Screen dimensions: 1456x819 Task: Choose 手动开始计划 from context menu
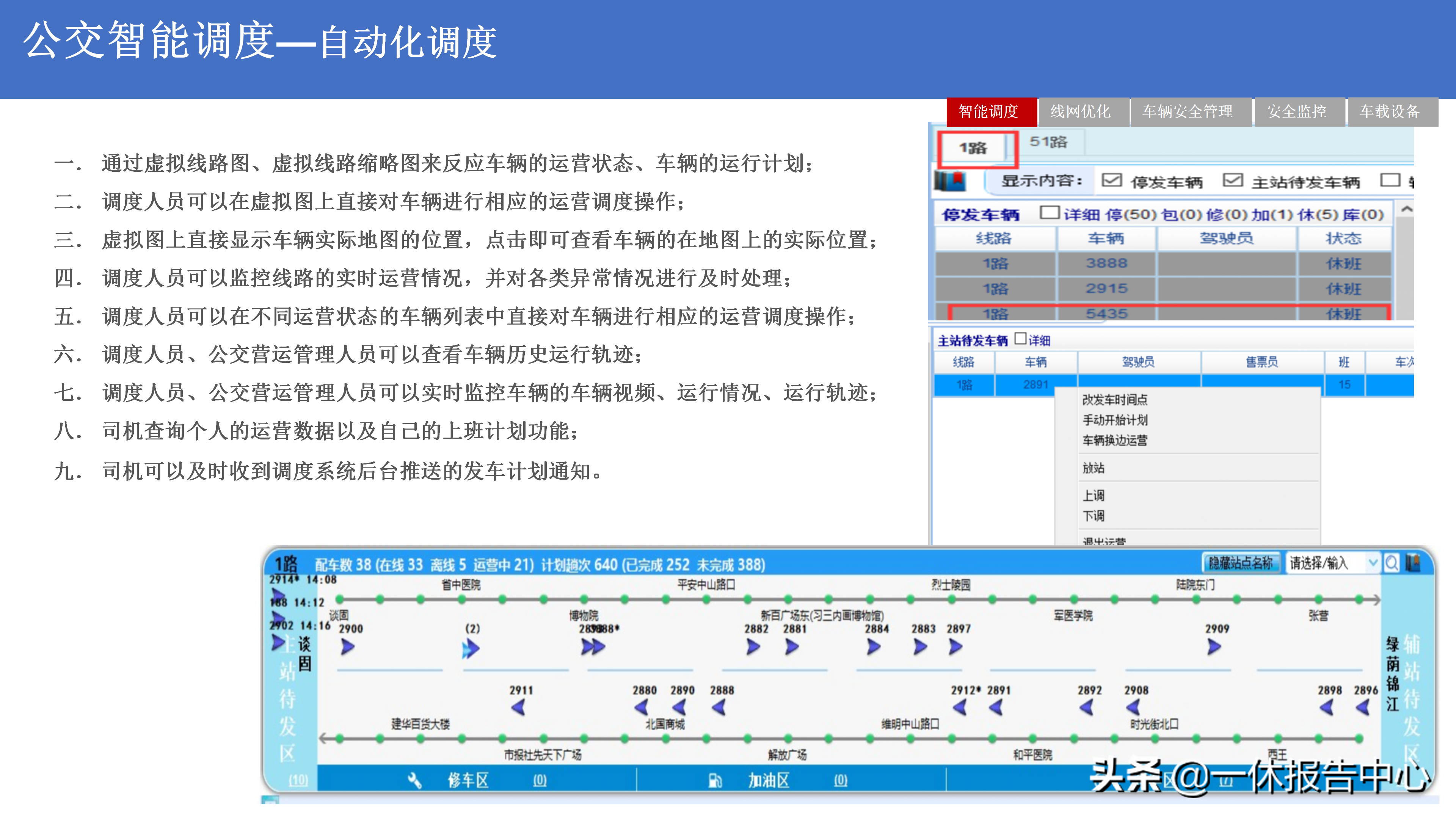tap(1115, 420)
